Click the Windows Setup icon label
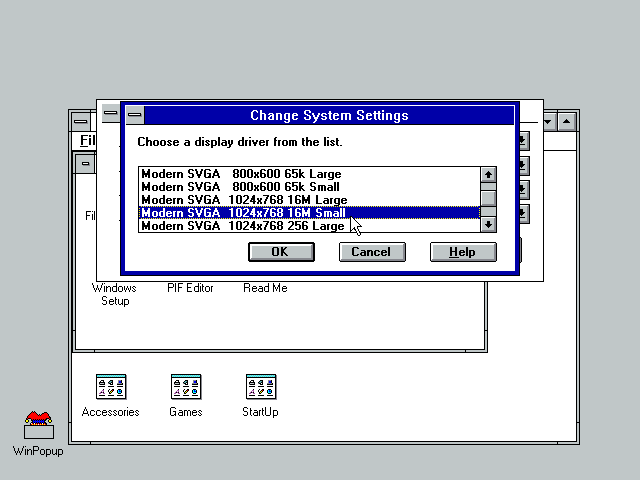The image size is (640, 480). [114, 294]
